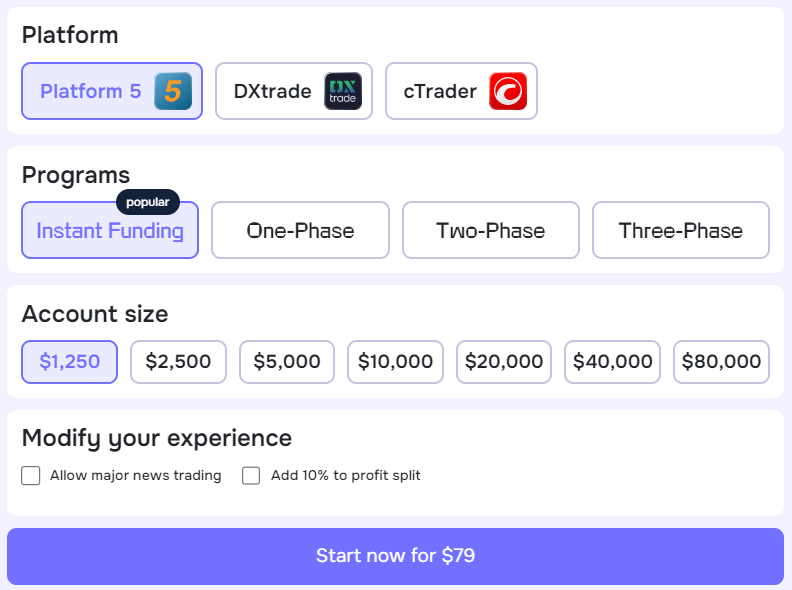Choose the One-Phase program

[300, 231]
